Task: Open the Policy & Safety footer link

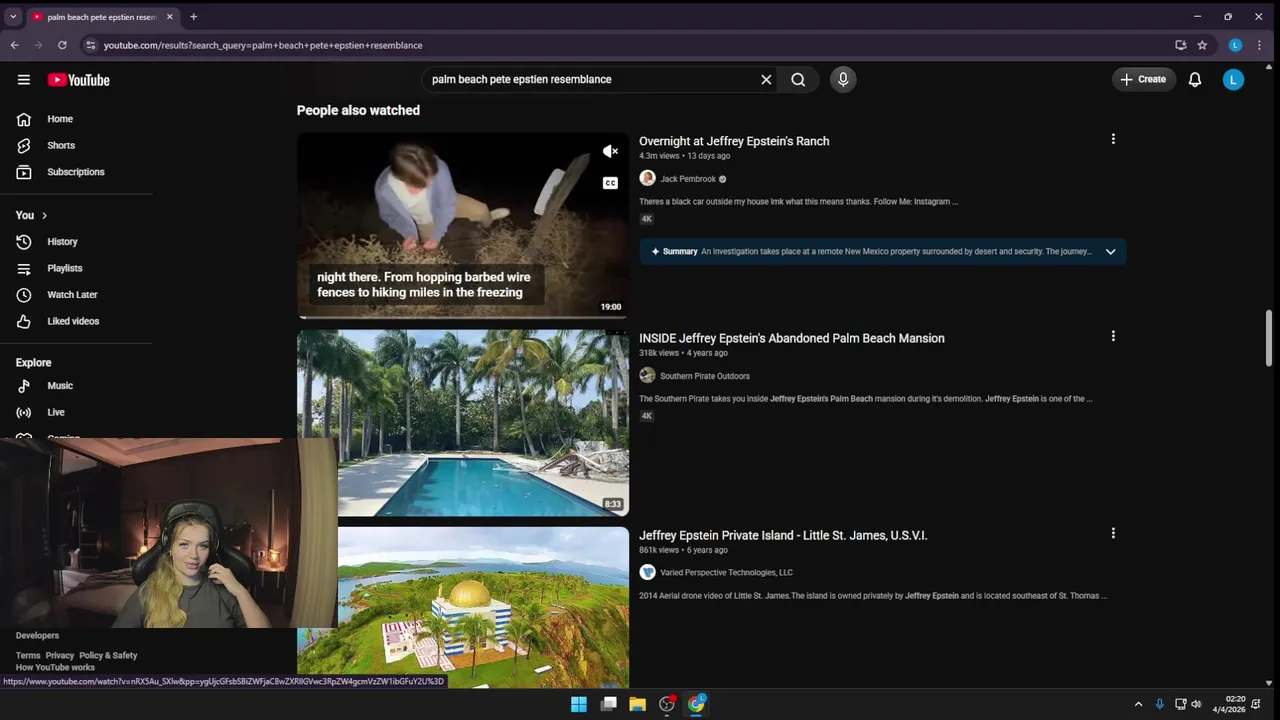Action: click(x=108, y=656)
